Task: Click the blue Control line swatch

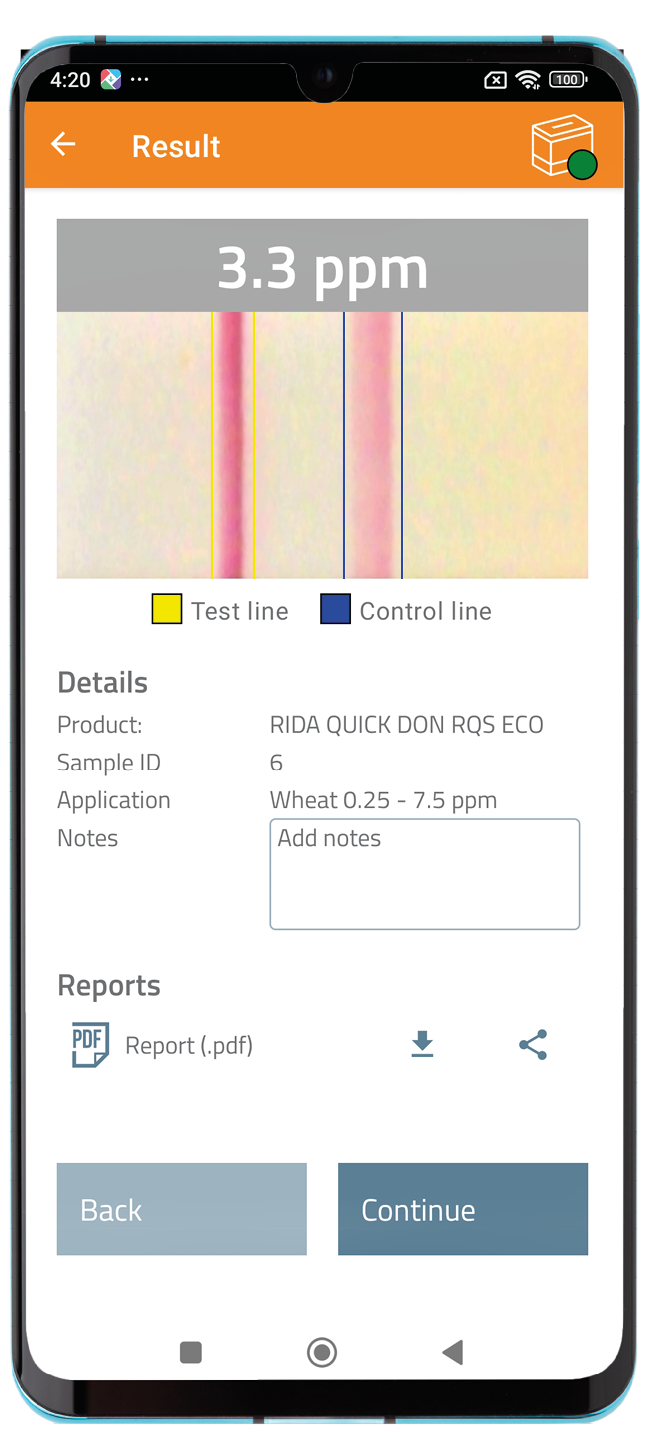Action: coord(335,610)
